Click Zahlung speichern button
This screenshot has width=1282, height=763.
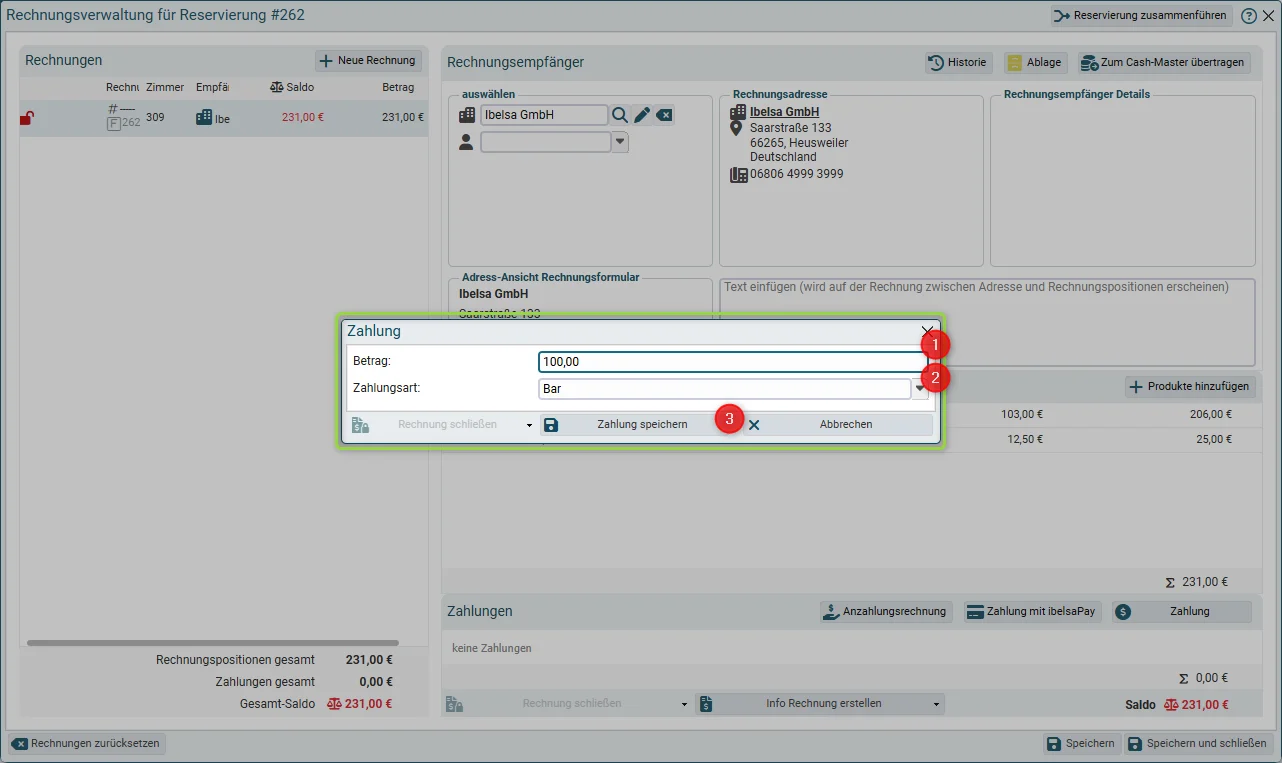(x=640, y=425)
